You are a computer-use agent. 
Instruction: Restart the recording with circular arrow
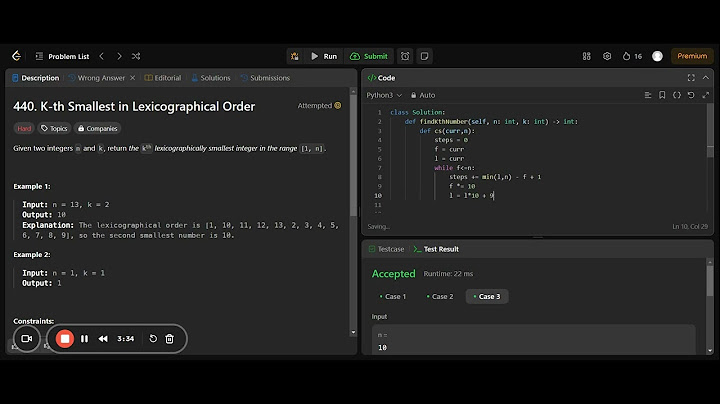[x=153, y=339]
